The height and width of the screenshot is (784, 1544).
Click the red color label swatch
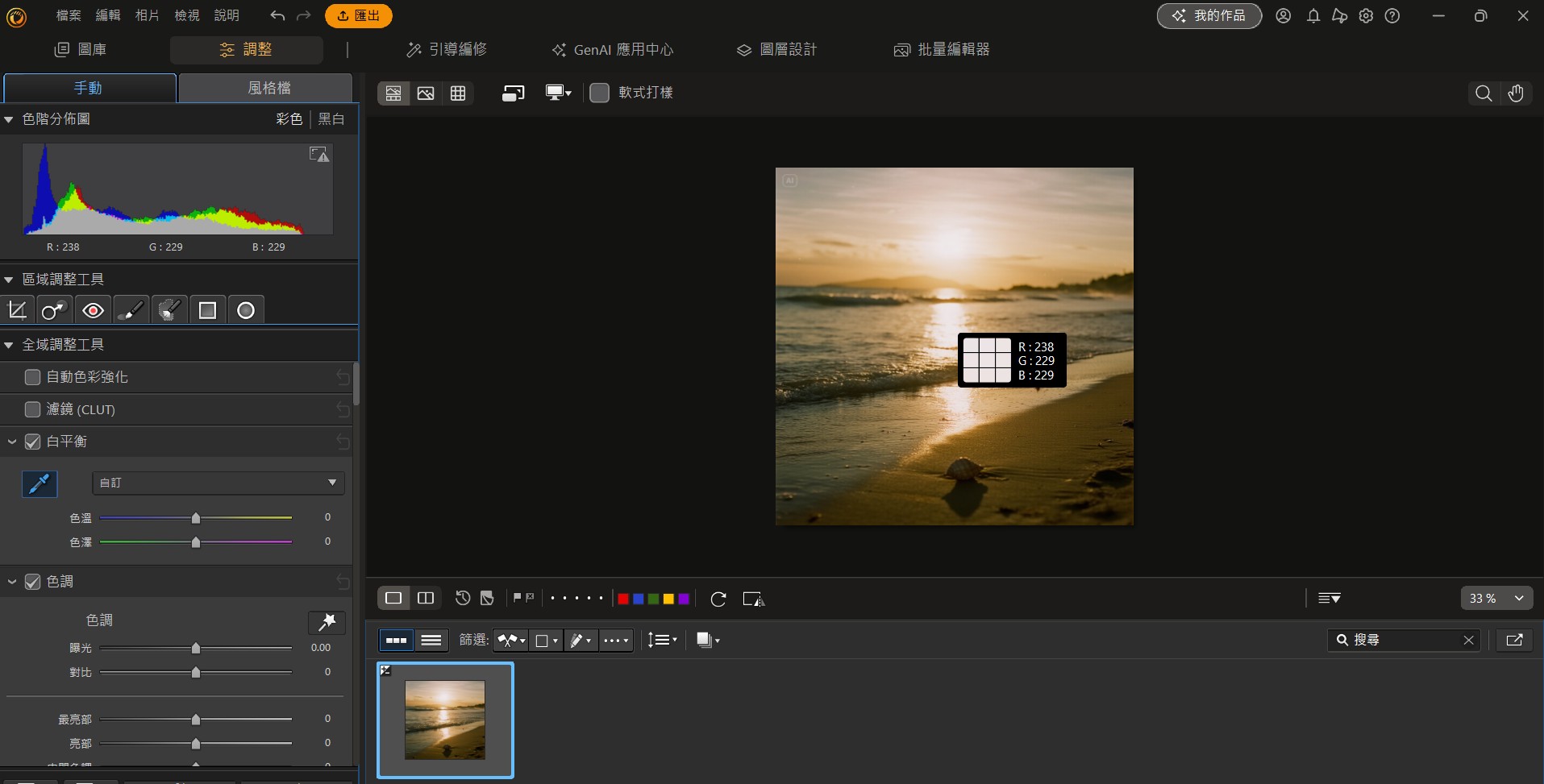623,599
